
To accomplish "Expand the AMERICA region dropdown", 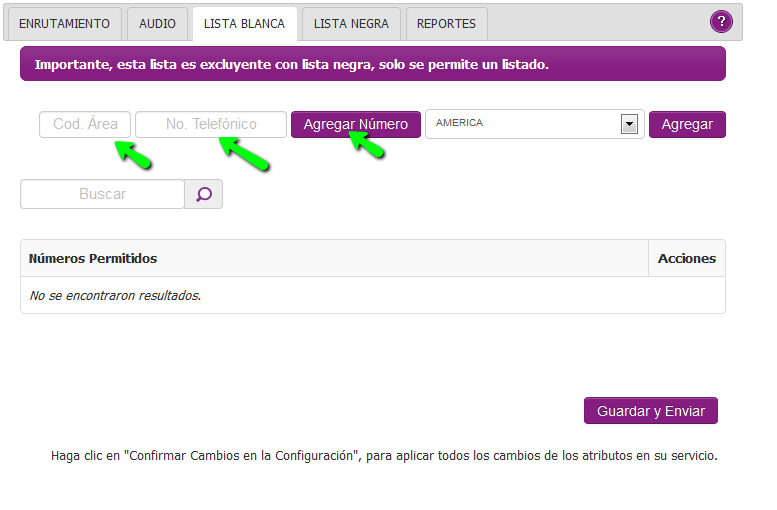I will coord(535,124).
